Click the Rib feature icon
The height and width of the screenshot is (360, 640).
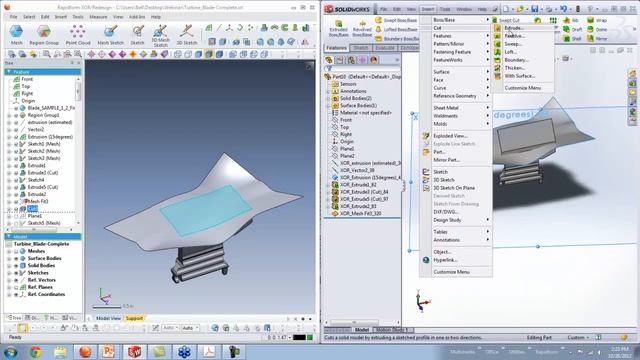[571, 20]
